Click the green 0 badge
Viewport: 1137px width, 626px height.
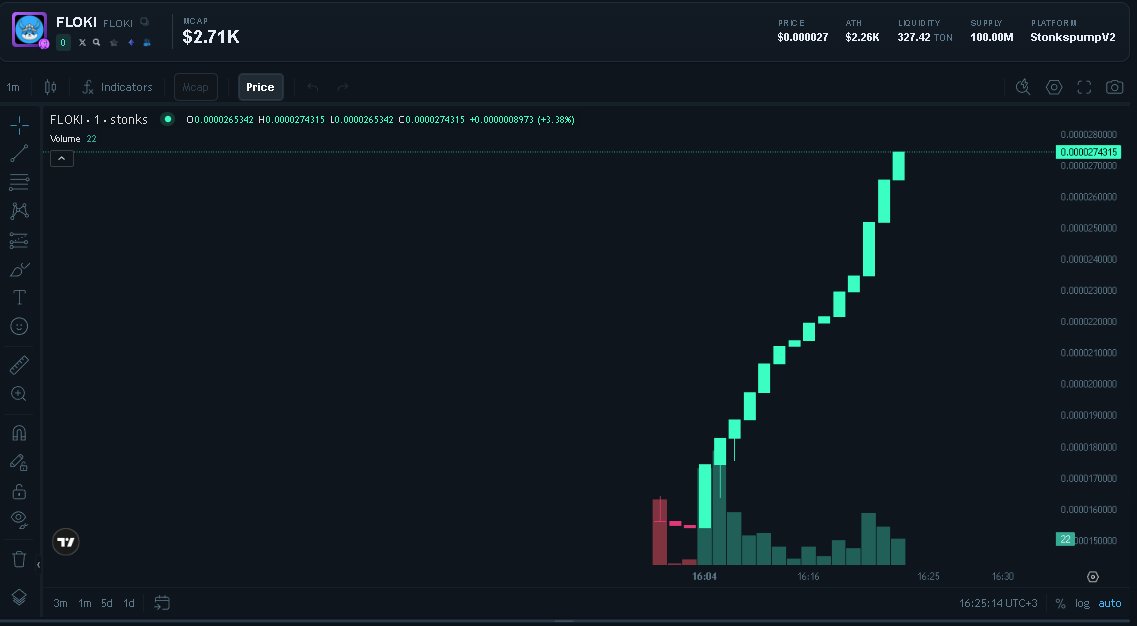pyautogui.click(x=63, y=43)
